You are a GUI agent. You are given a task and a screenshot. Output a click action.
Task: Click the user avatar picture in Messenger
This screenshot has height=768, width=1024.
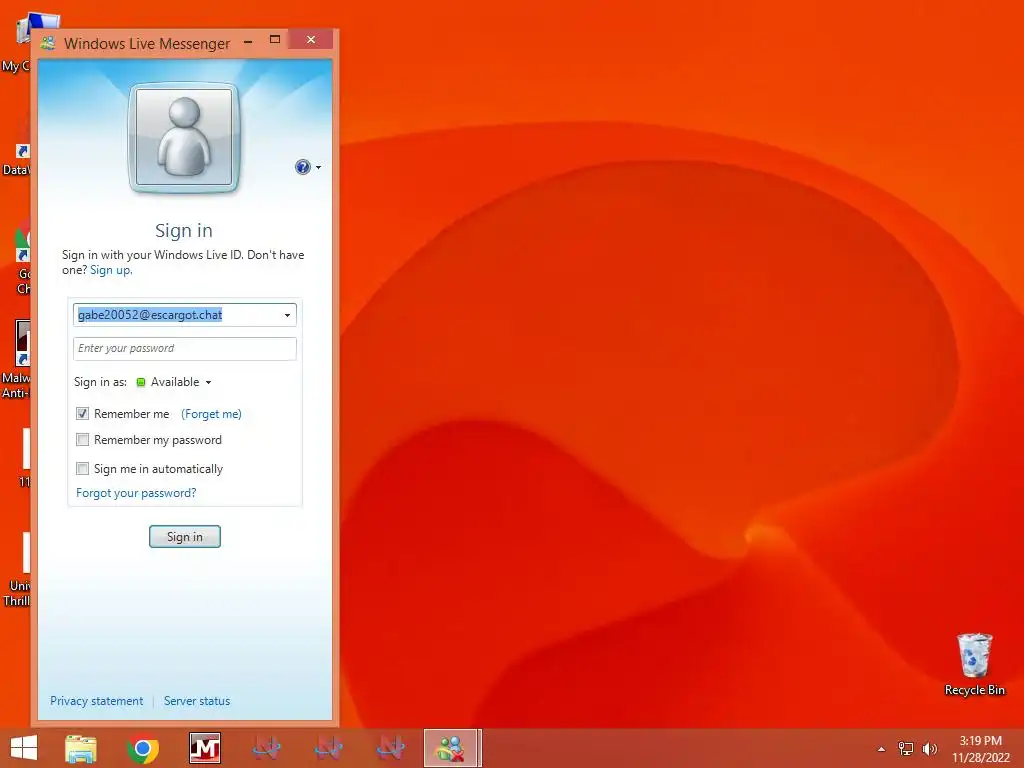pyautogui.click(x=184, y=138)
